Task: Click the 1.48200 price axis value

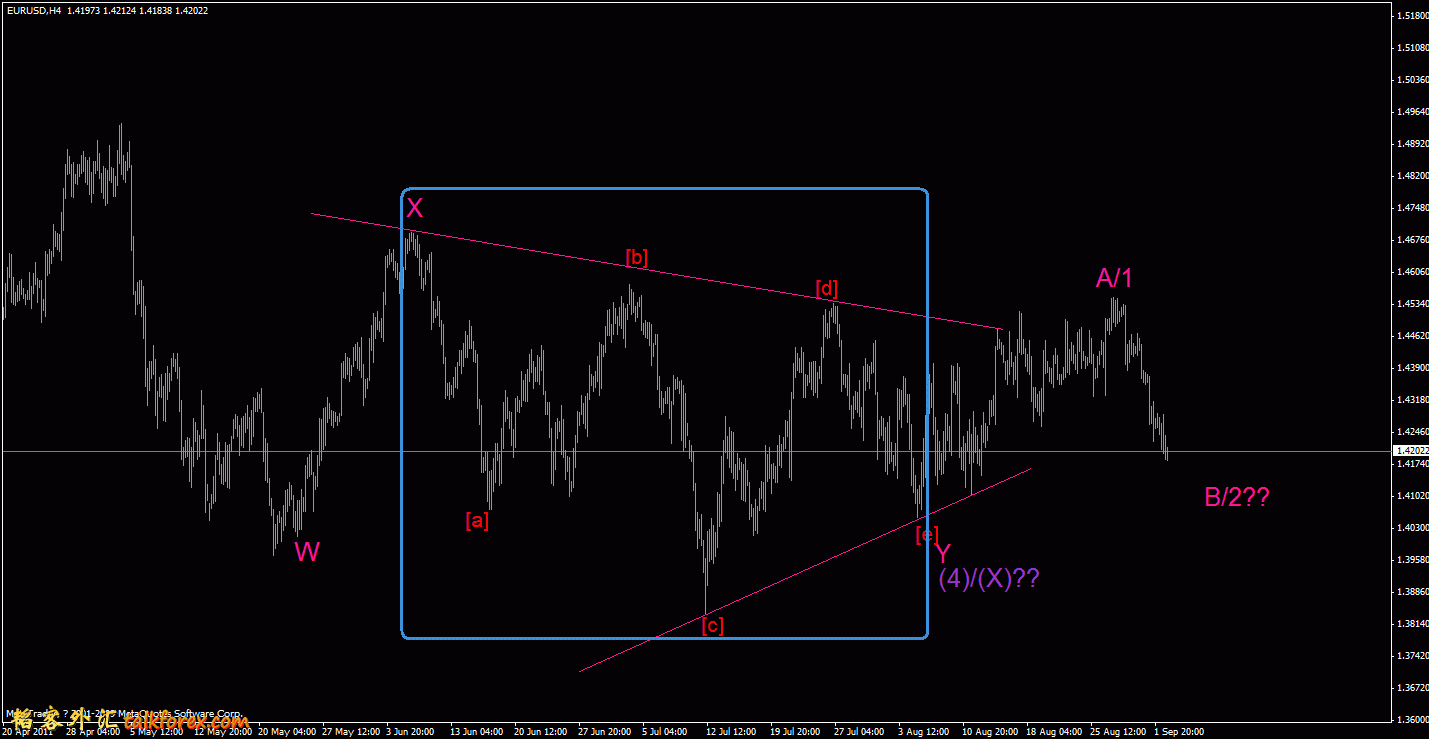Action: 1412,175
